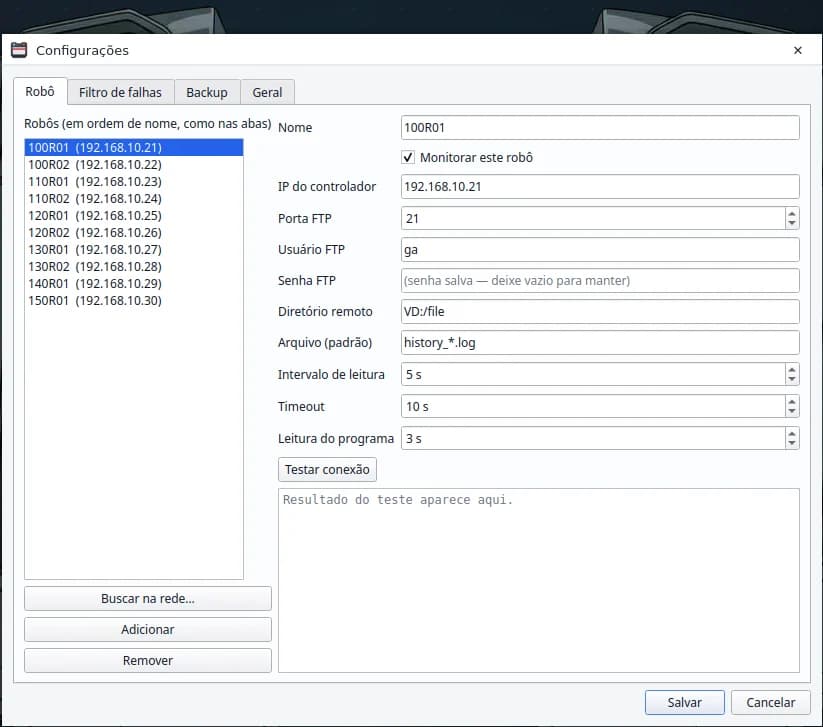Toggle the 'Monitorar este robô' checkbox
The height and width of the screenshot is (727, 823).
coord(408,157)
